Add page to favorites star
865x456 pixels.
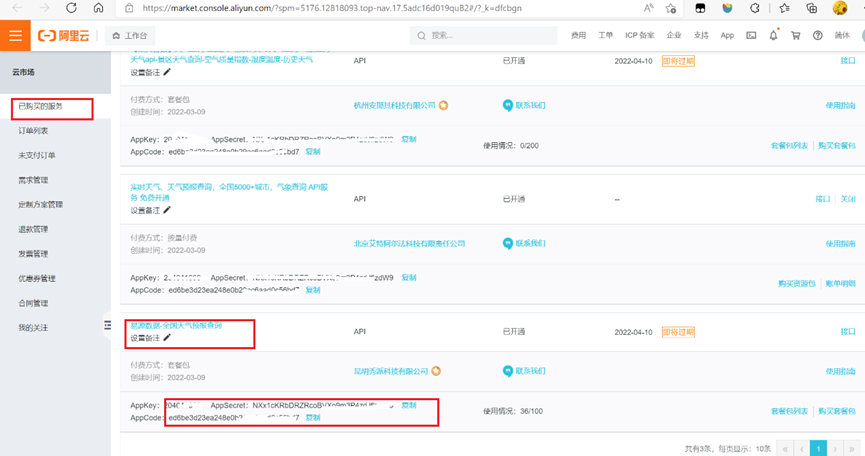pos(671,8)
